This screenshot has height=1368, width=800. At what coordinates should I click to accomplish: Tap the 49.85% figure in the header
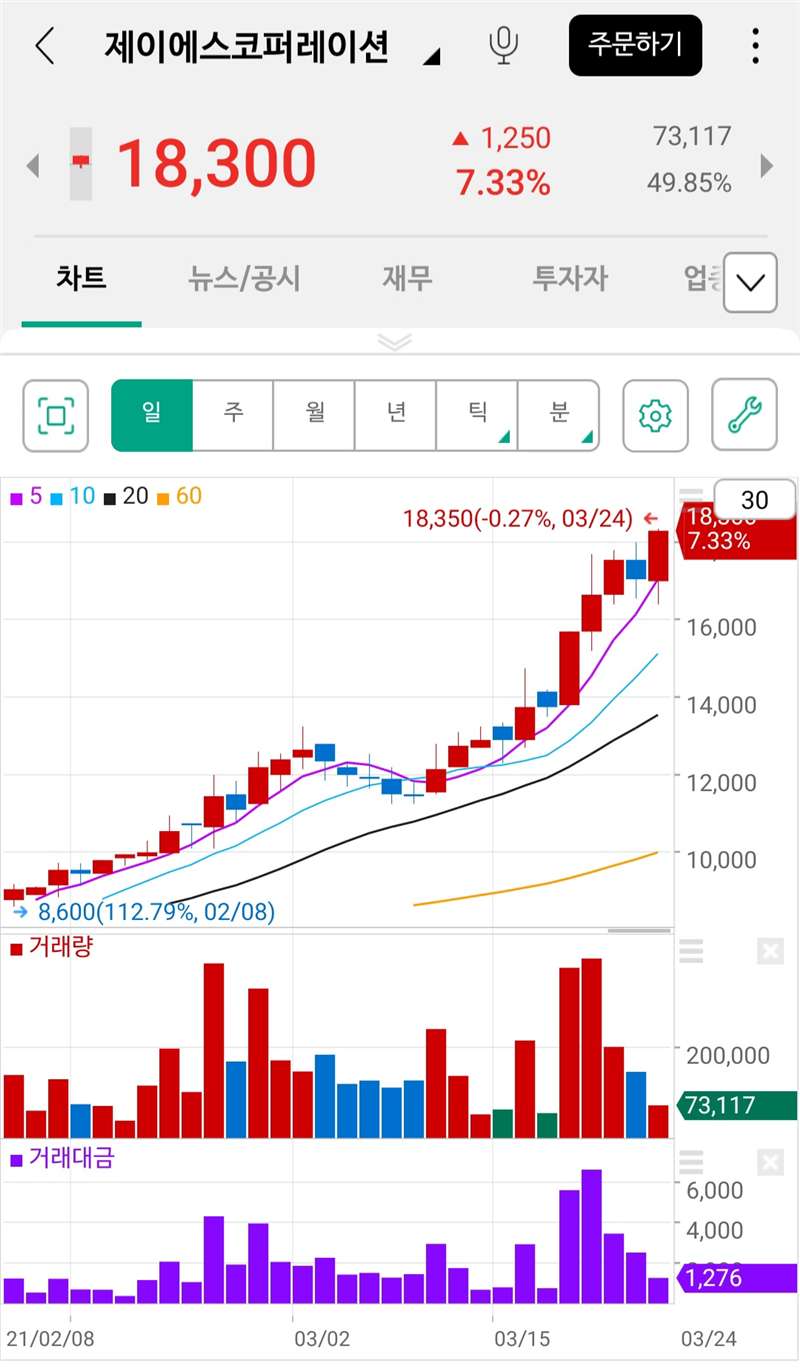(x=691, y=183)
